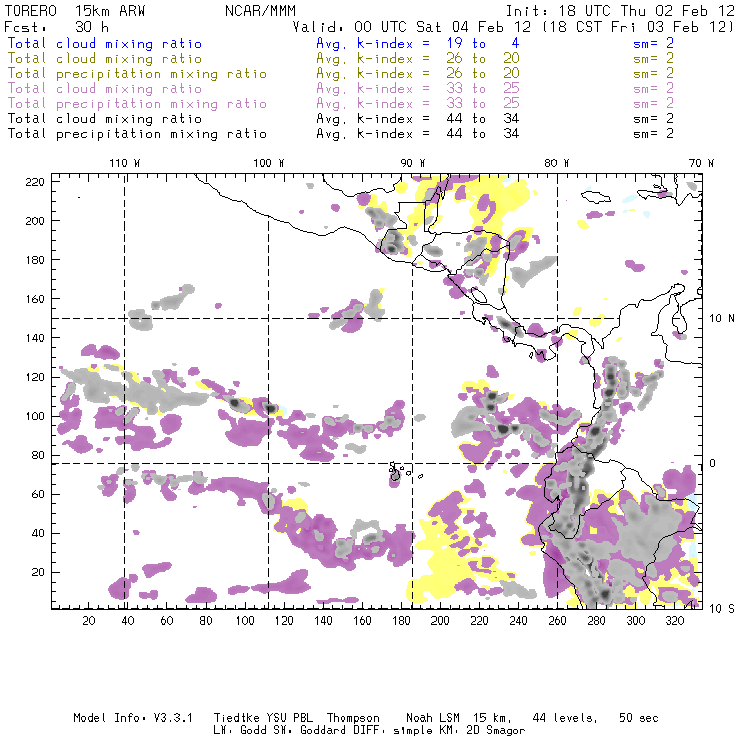Click the "Fcst: 30 h" forecast label
This screenshot has height=740, width=740.
[x=56, y=27]
